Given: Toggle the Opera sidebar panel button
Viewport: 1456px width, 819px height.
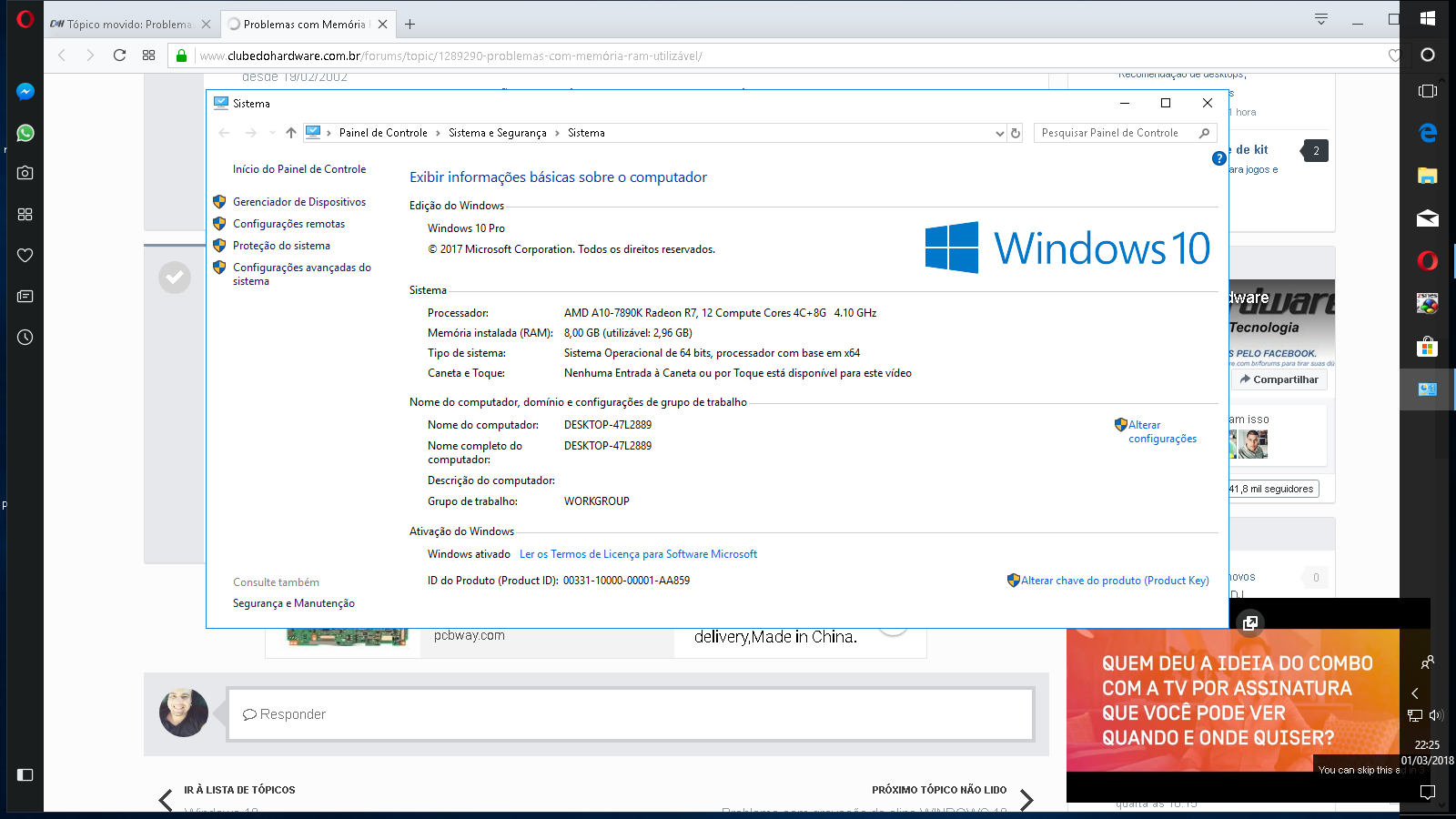Looking at the screenshot, I should (25, 774).
